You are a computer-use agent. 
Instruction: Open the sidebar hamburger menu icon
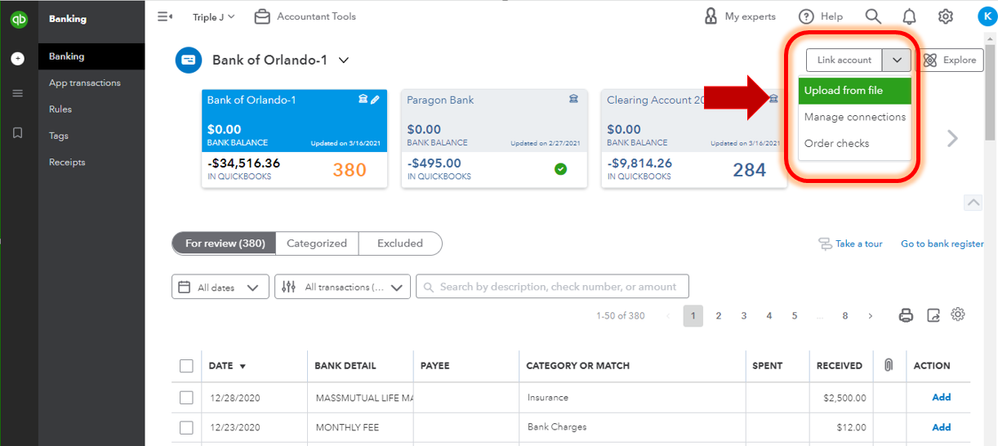coord(18,94)
